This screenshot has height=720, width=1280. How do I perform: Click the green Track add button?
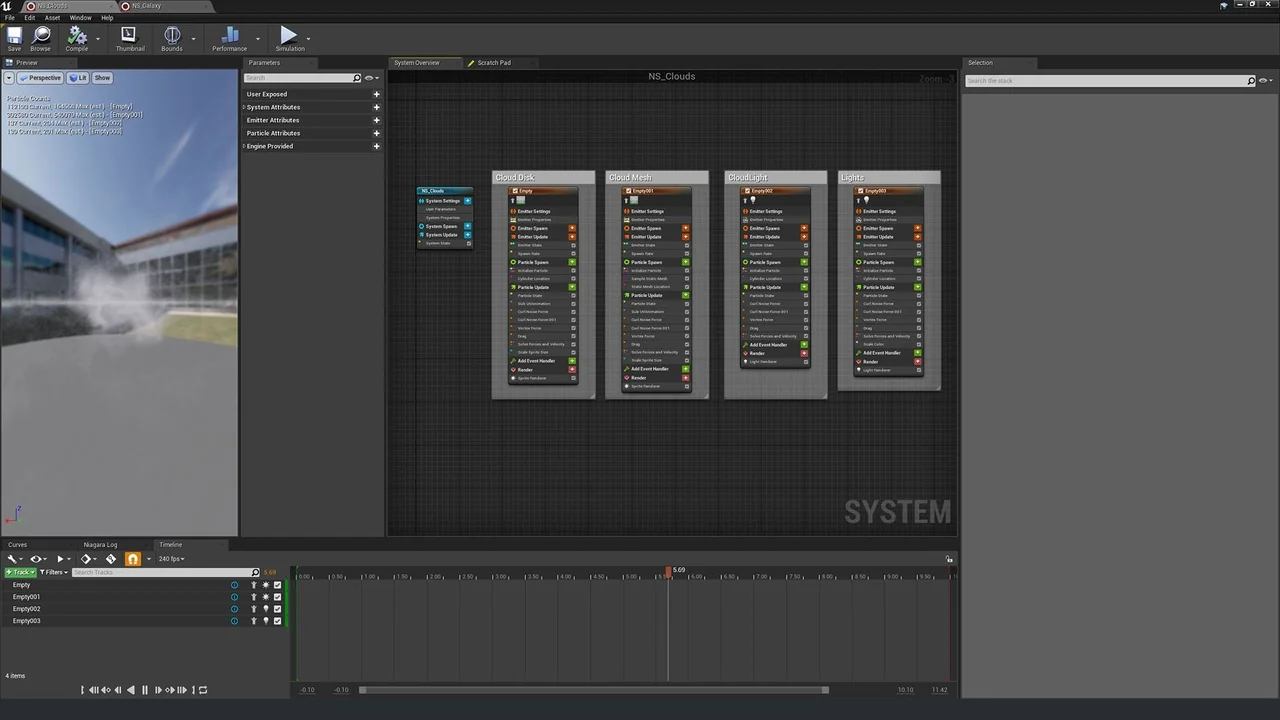(x=20, y=572)
